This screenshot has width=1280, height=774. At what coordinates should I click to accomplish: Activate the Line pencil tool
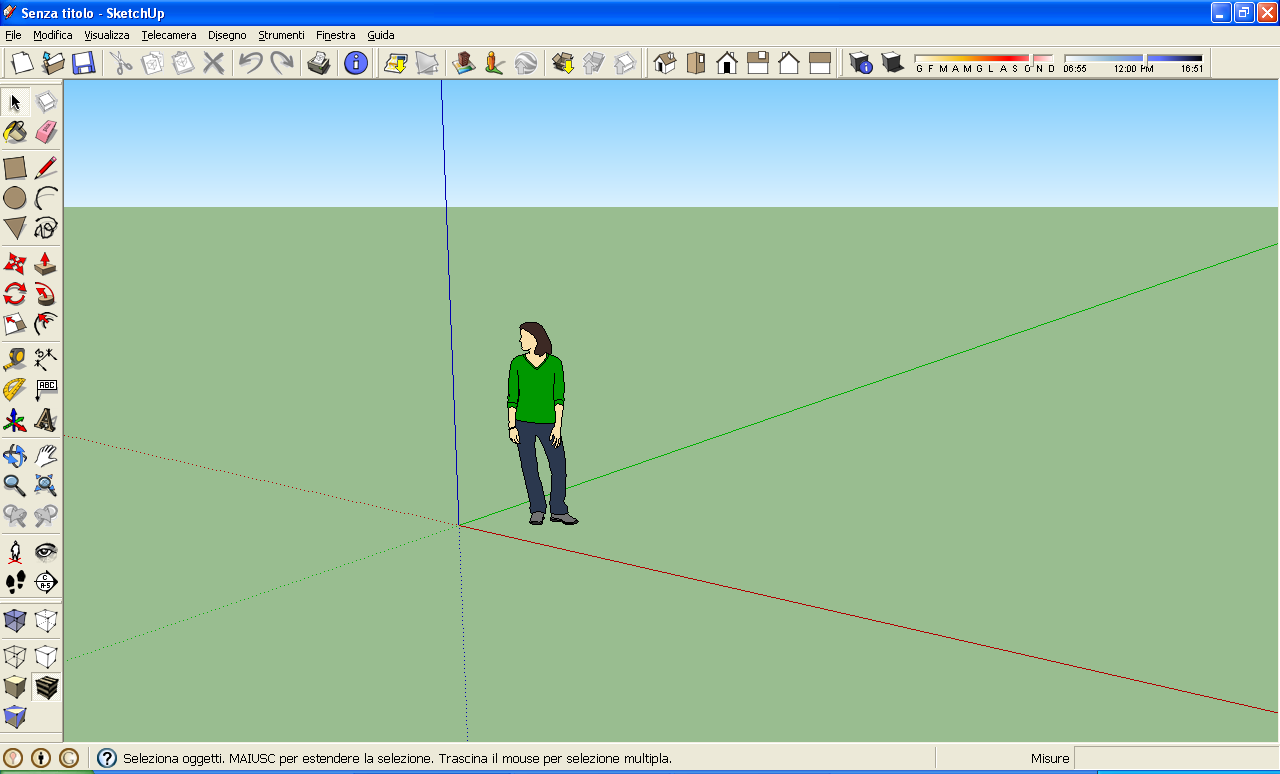[x=46, y=168]
